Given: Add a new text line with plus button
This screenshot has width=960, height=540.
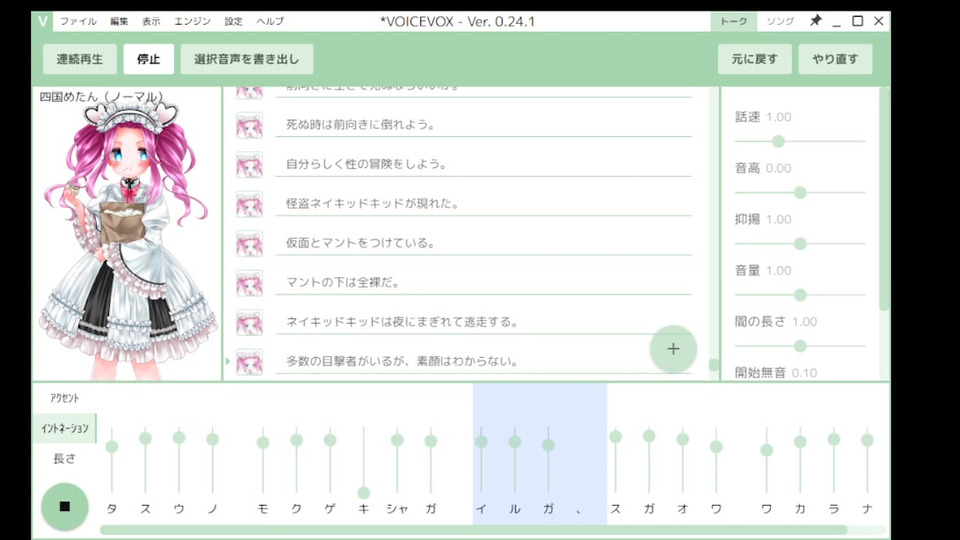Looking at the screenshot, I should [x=673, y=349].
